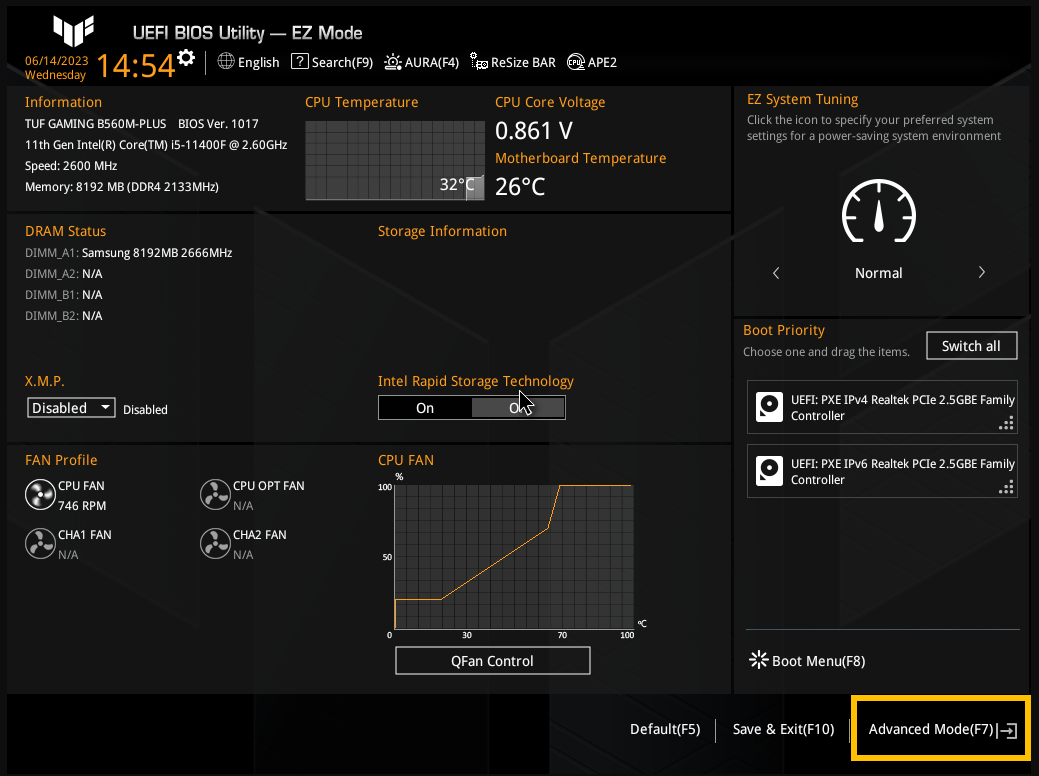Open the Search(F9) menu item

pyautogui.click(x=332, y=62)
